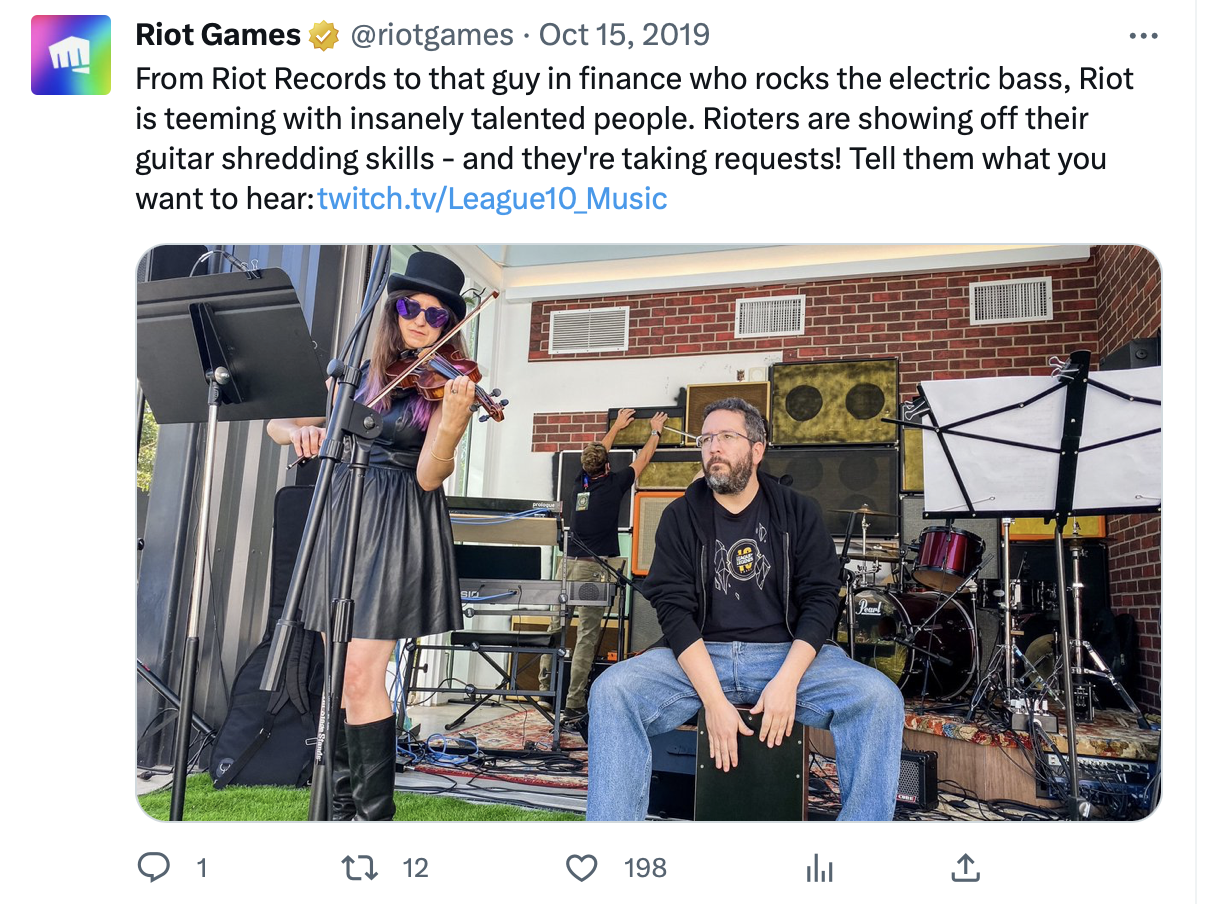Click the tweet body text about Riot Records
This screenshot has height=904, width=1210.
[x=635, y=139]
